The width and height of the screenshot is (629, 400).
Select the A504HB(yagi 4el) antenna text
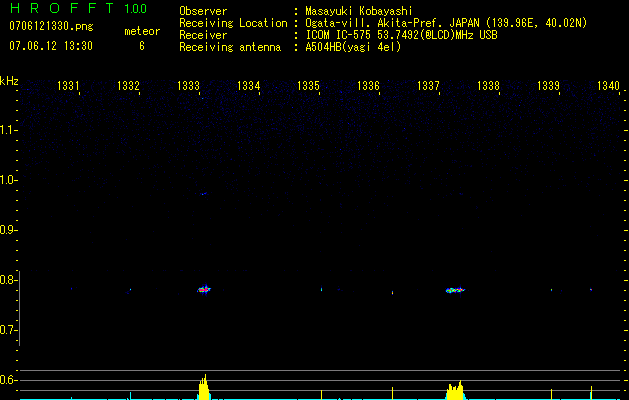click(353, 47)
